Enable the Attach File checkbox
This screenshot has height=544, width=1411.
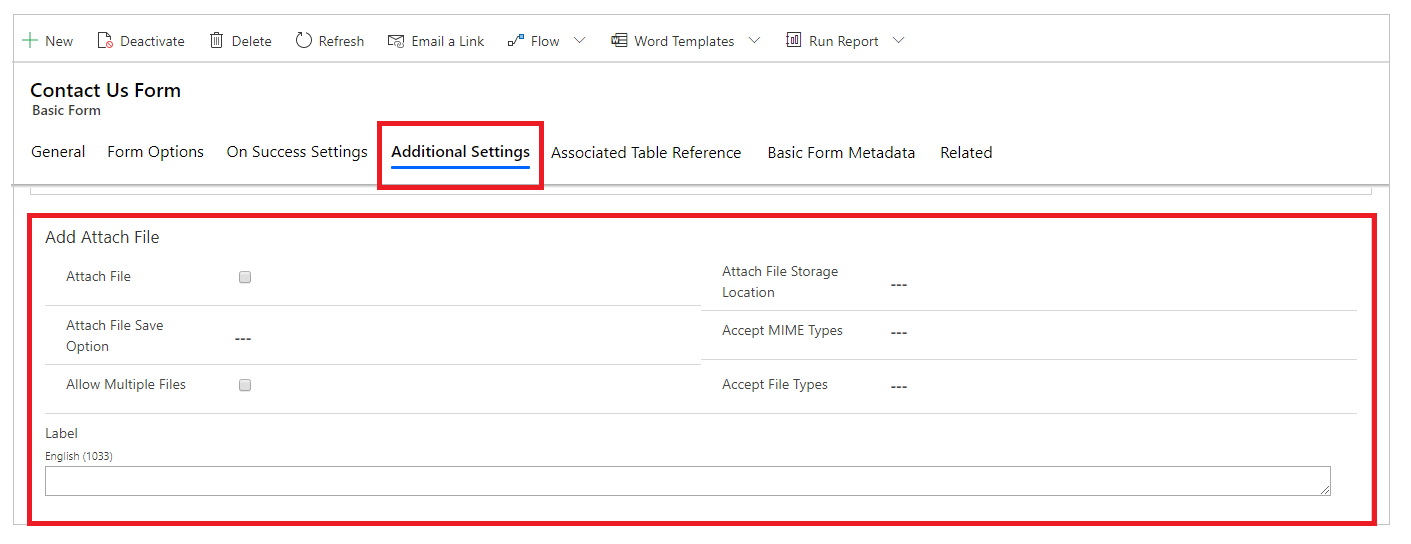point(245,277)
